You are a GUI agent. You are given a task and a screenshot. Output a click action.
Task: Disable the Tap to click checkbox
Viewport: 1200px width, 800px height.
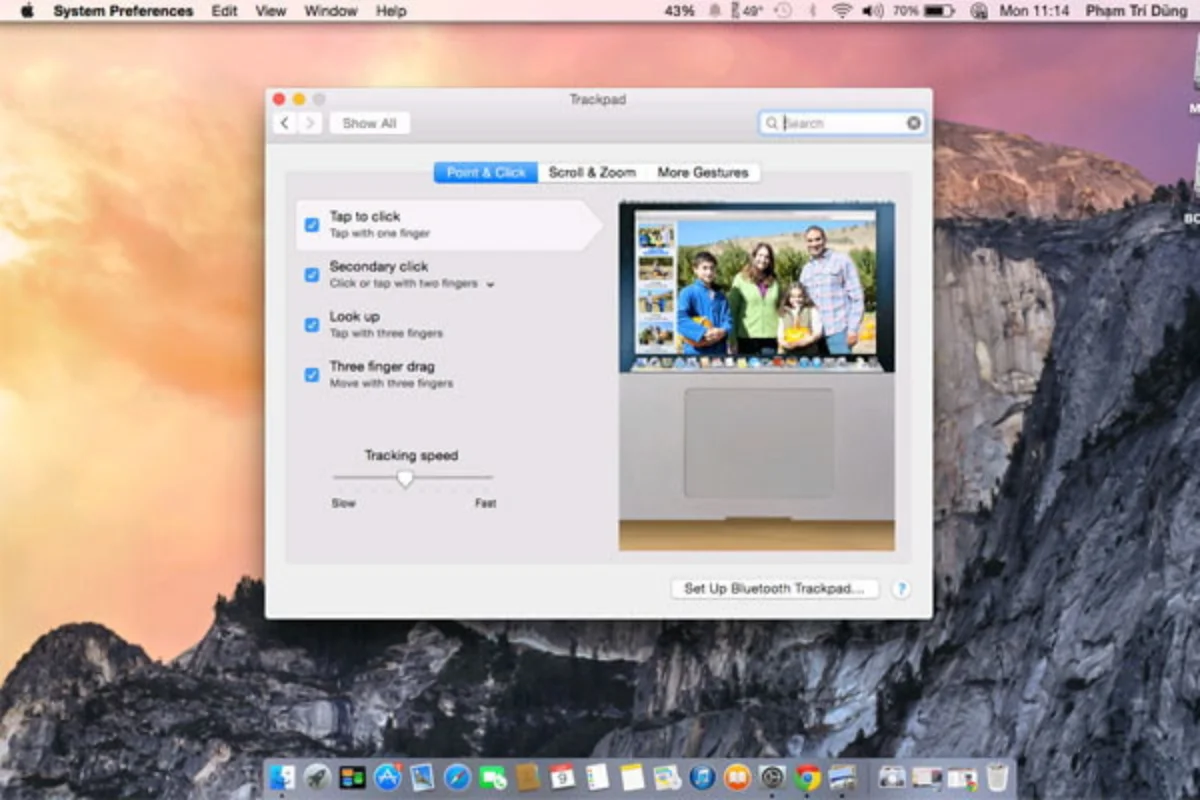tap(312, 225)
